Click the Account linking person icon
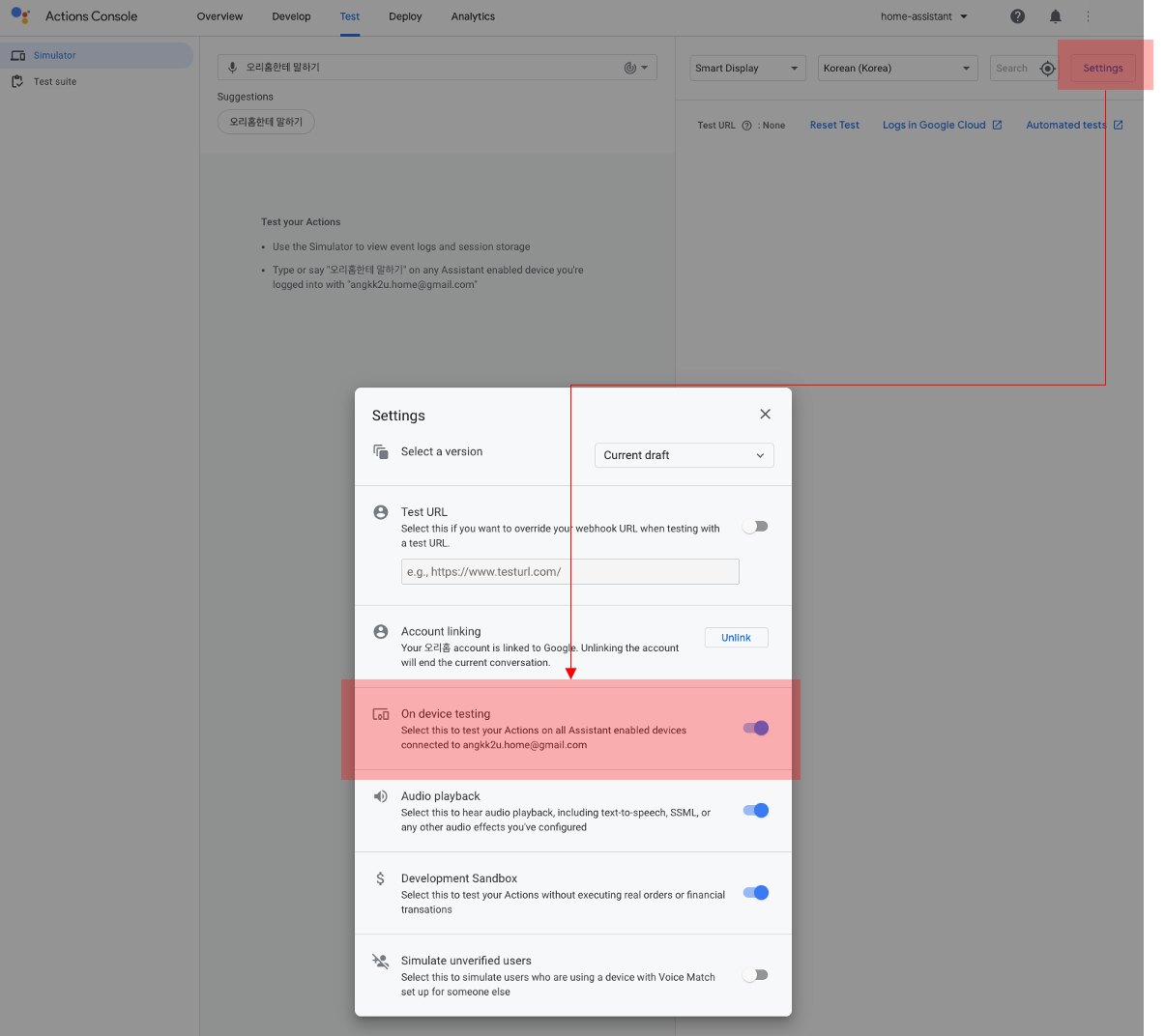Viewport: 1165px width, 1036px height. point(381,632)
